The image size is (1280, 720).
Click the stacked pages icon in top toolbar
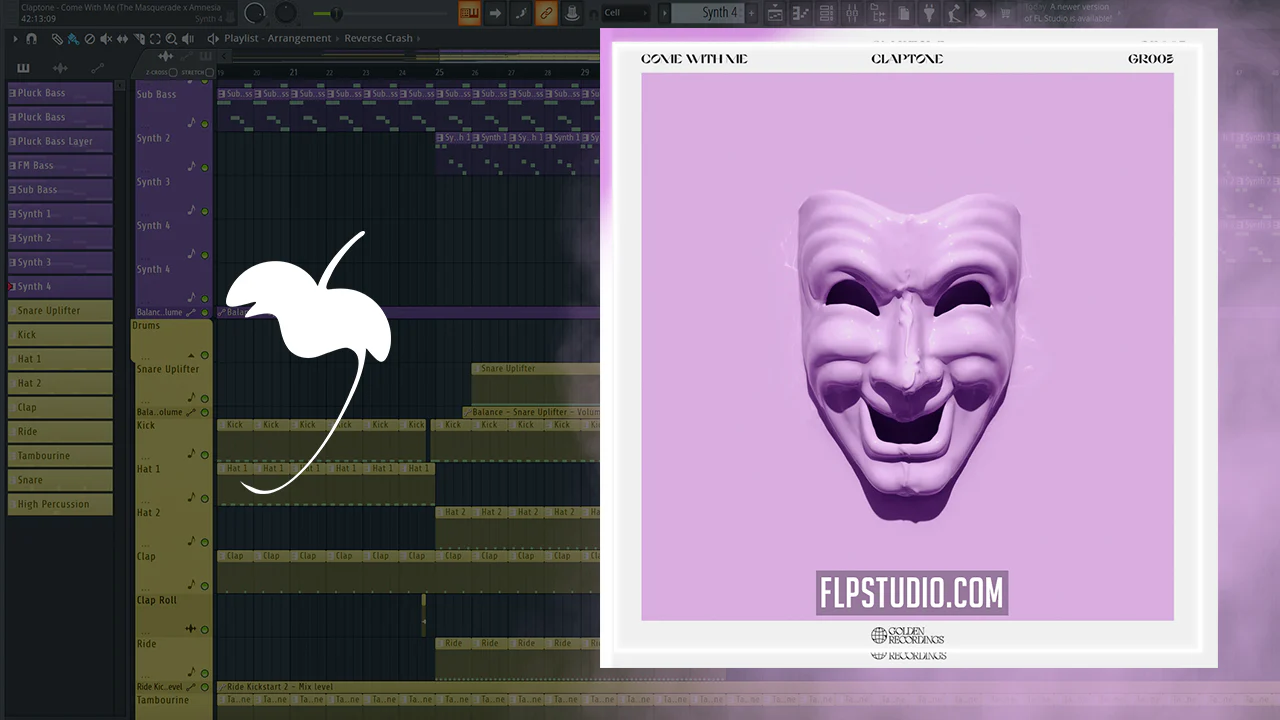coord(904,13)
